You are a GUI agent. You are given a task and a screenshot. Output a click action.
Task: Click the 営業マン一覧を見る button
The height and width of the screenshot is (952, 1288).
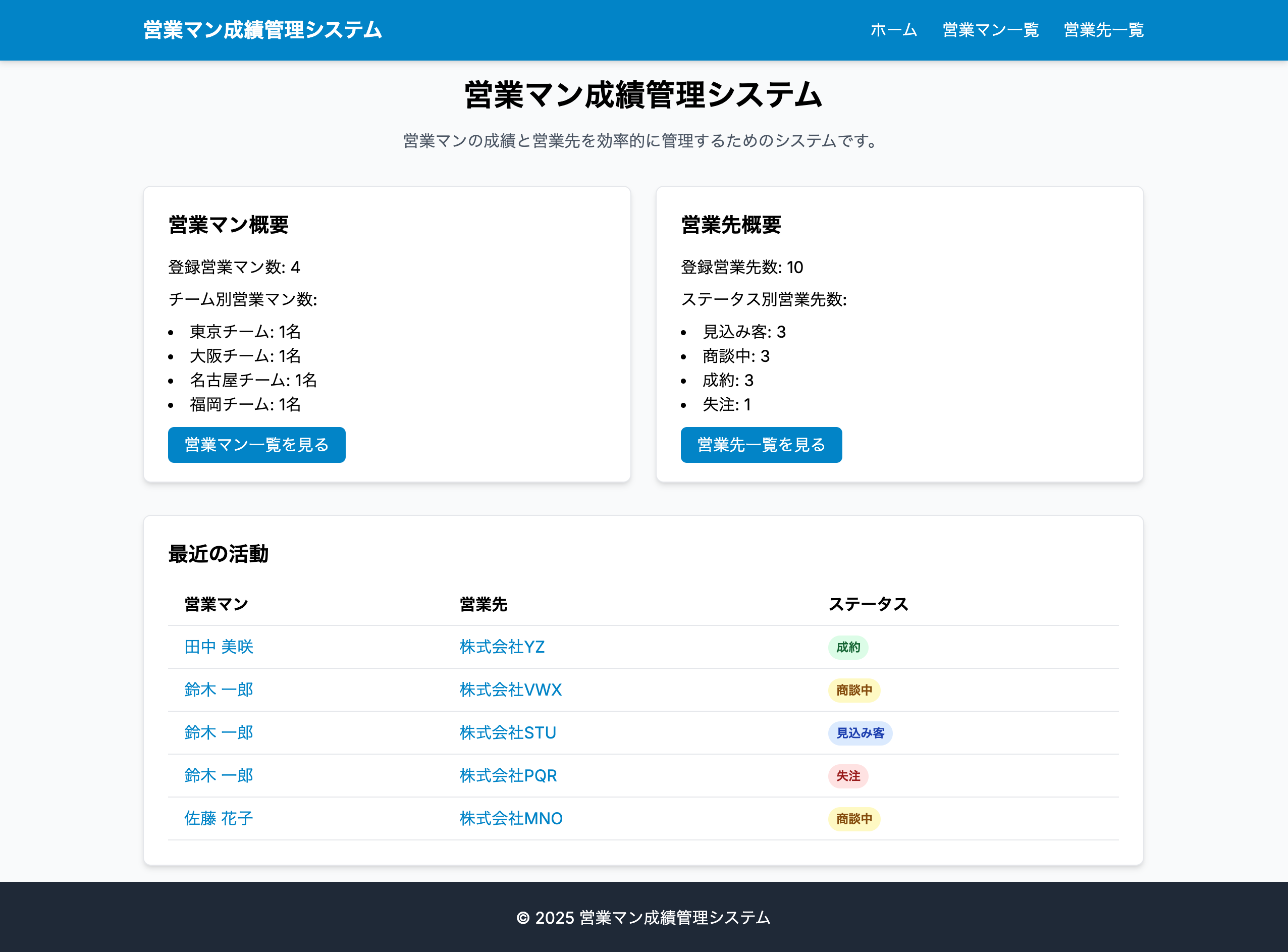(x=256, y=445)
